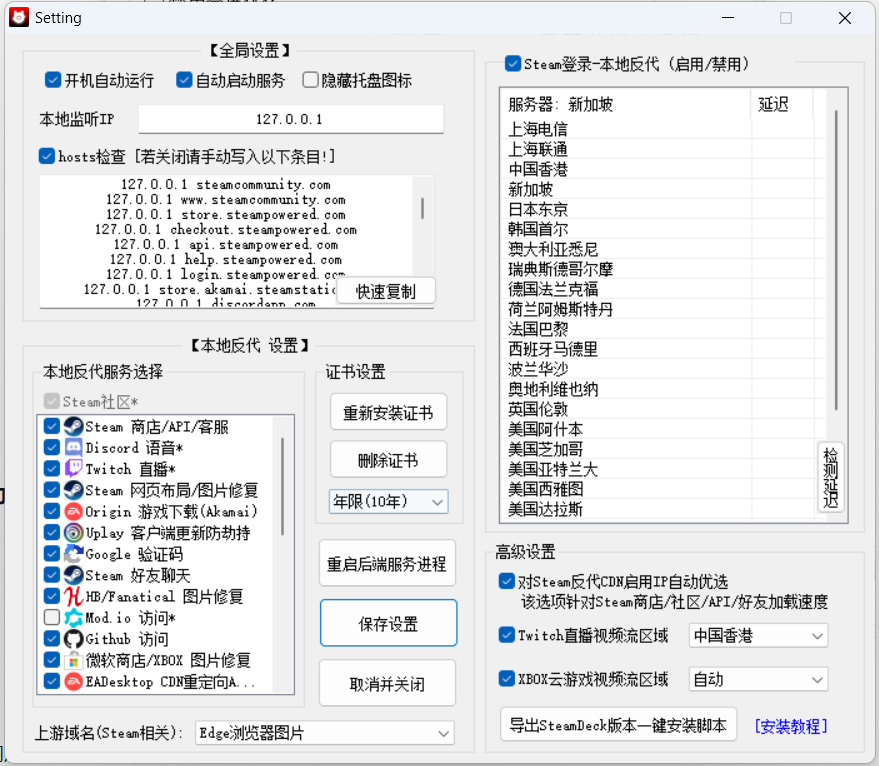Click 取消并关闭 button
Screen dimensions: 879x766
pyautogui.click(x=387, y=684)
